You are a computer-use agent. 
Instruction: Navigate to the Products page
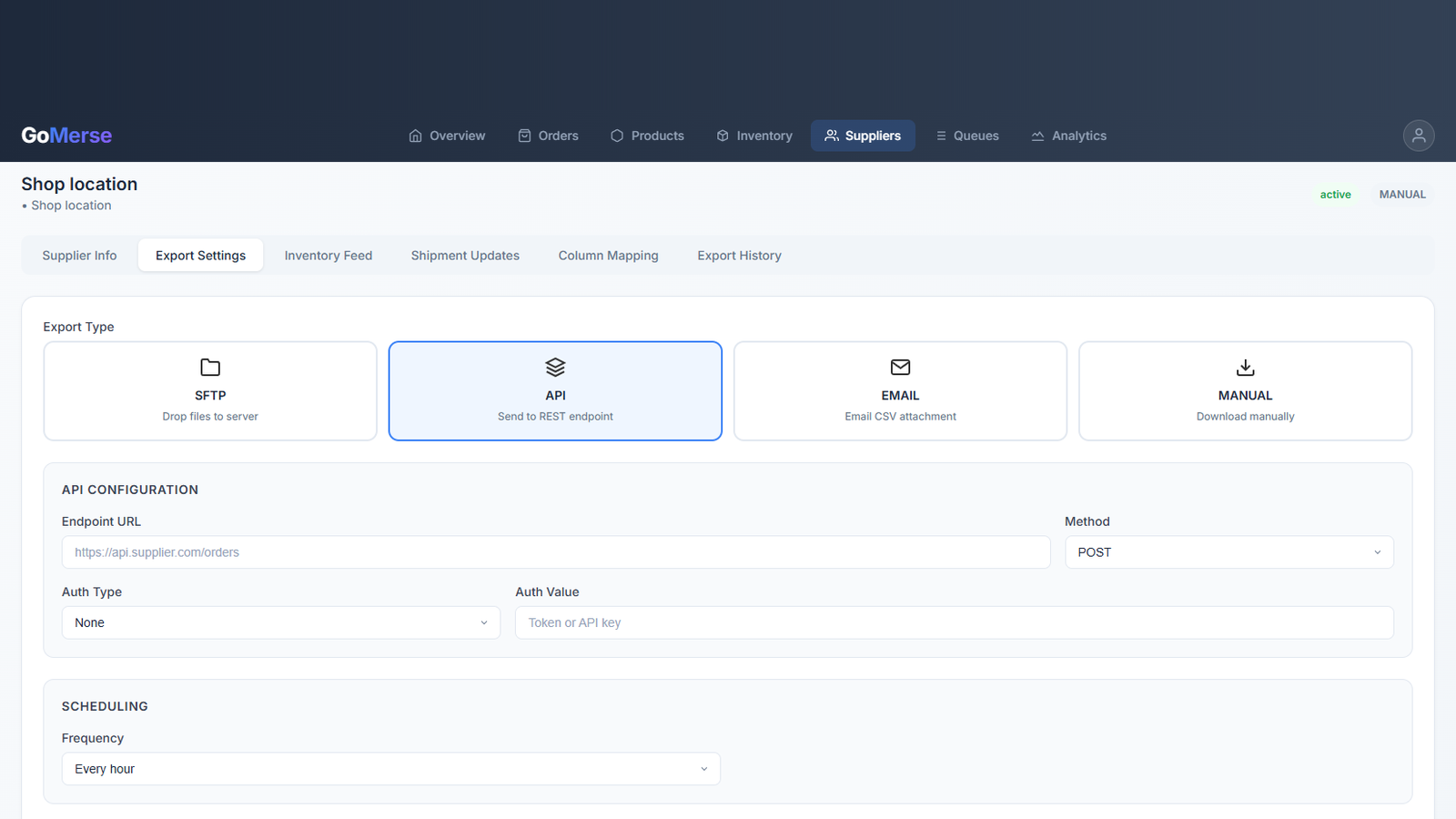(x=647, y=136)
